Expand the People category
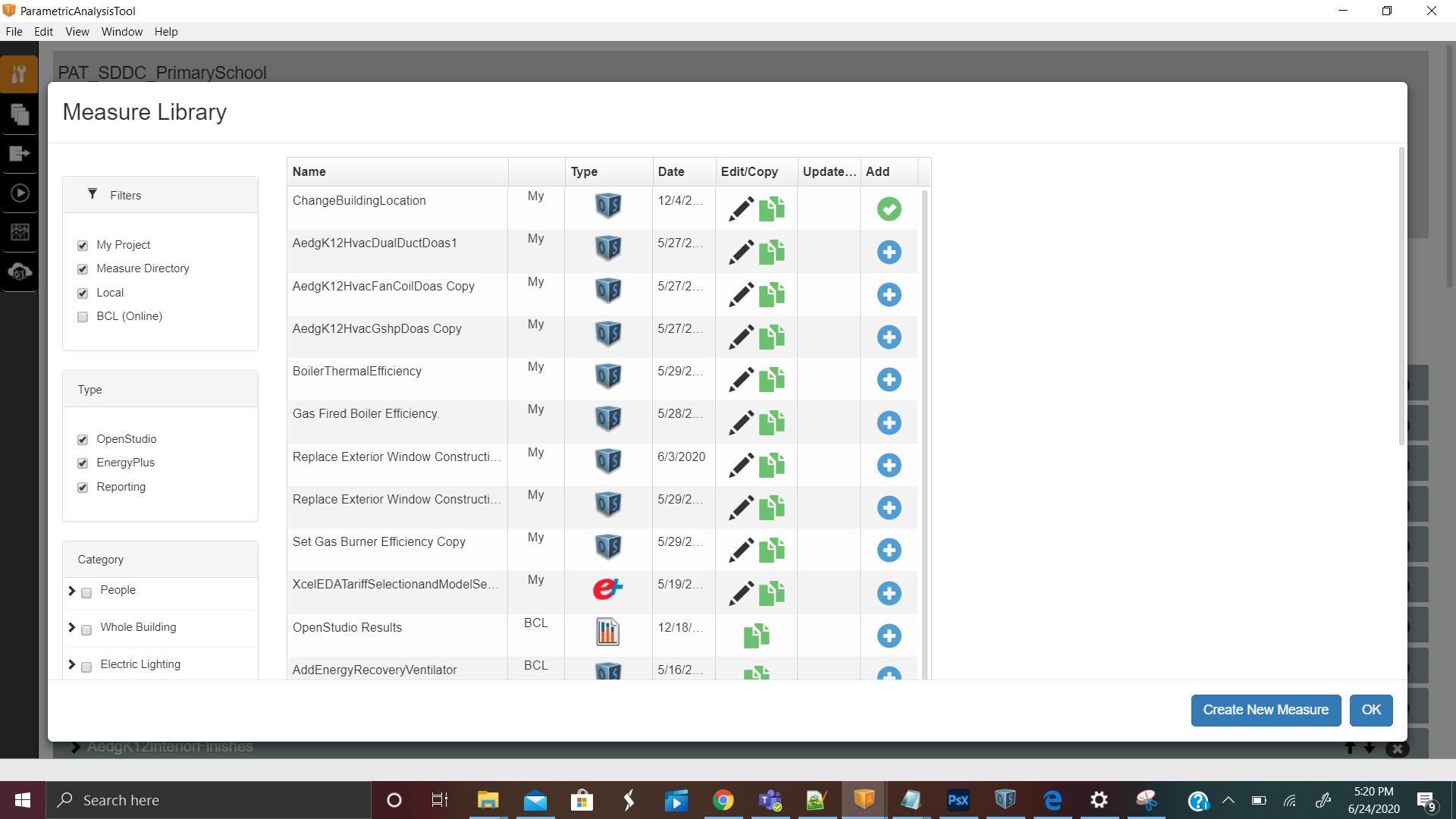The width and height of the screenshot is (1456, 819). [x=72, y=591]
